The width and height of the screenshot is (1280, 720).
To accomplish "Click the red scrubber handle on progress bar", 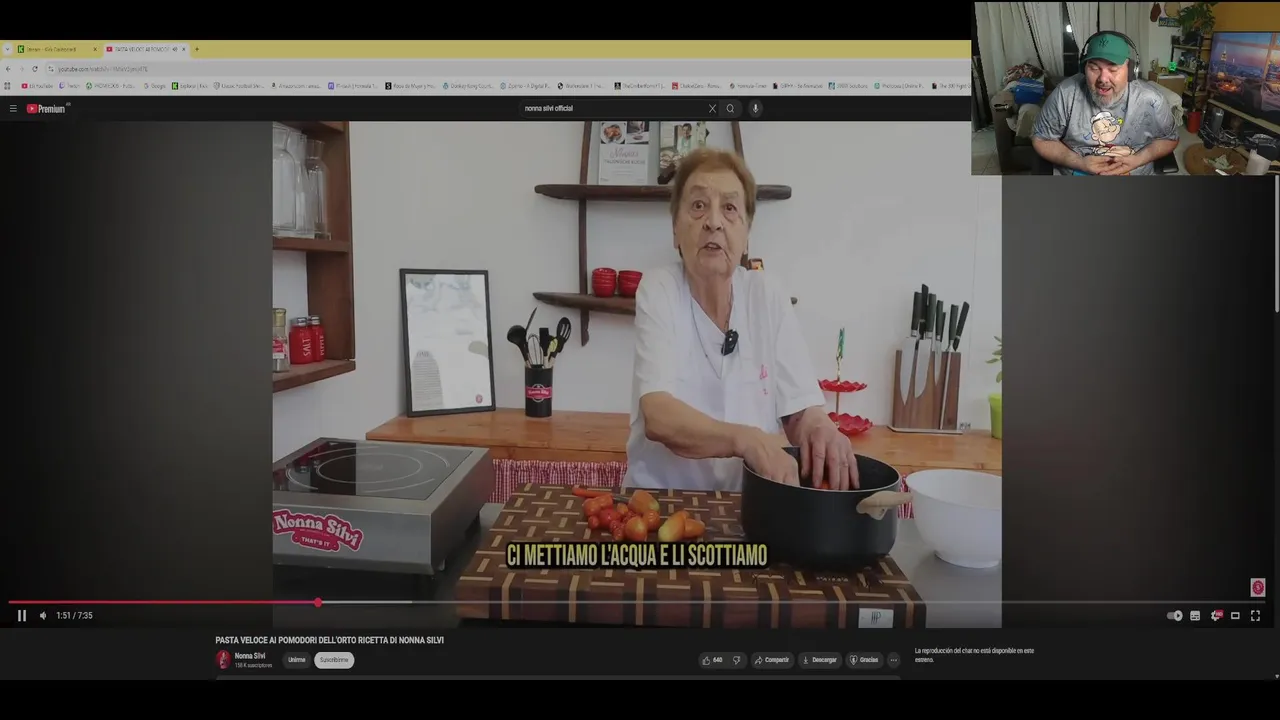I will point(318,602).
